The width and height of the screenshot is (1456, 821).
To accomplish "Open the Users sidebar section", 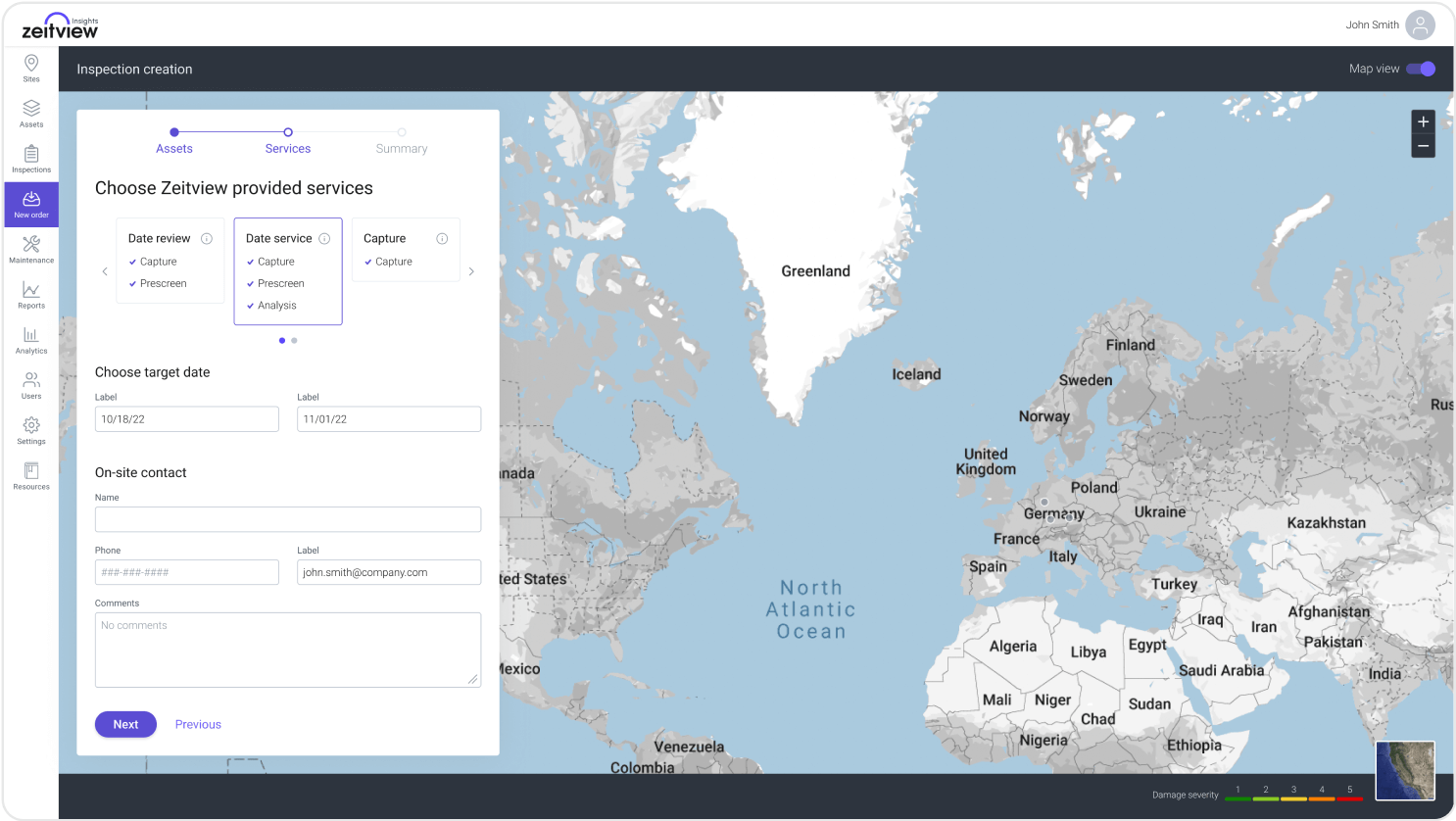I will [x=31, y=385].
